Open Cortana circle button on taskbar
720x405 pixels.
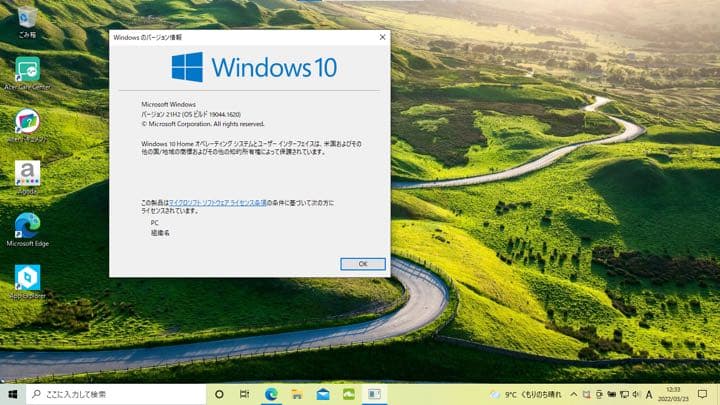click(219, 394)
